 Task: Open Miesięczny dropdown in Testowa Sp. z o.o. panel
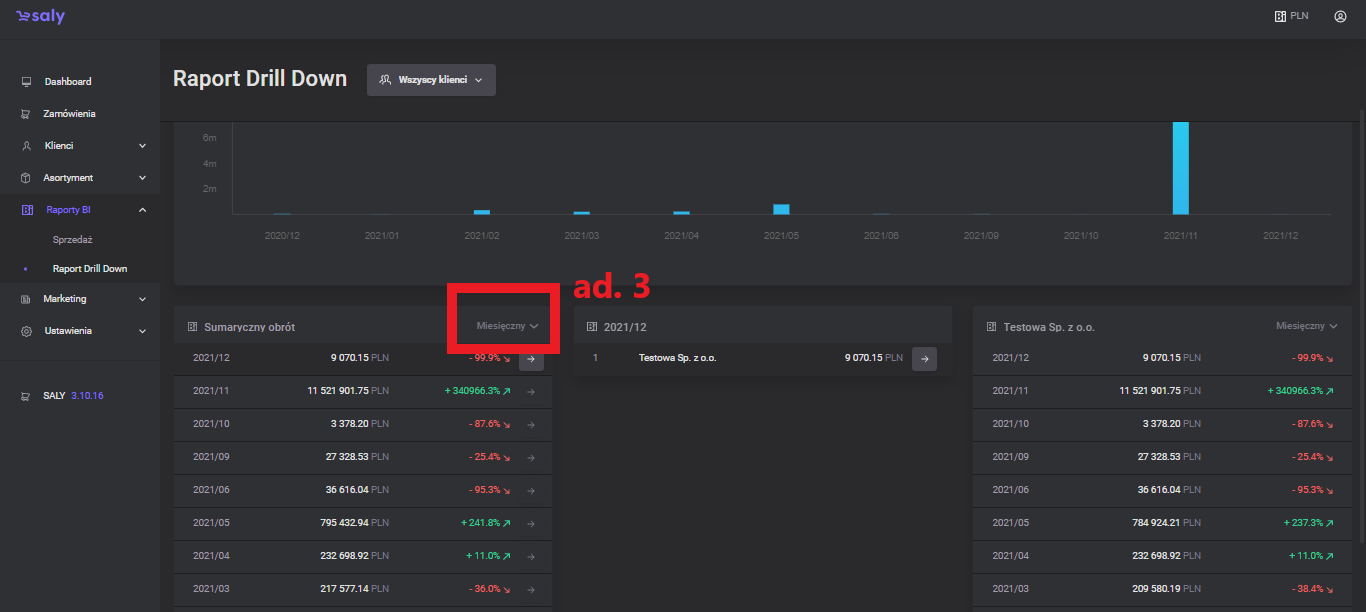point(1306,326)
